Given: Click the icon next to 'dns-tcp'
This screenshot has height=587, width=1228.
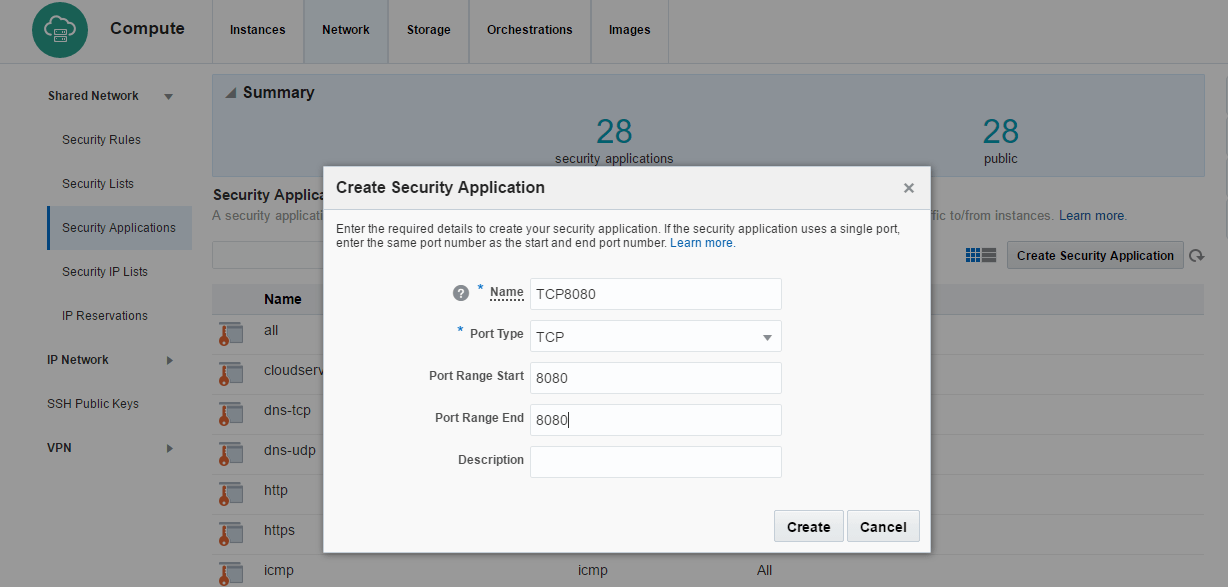Looking at the screenshot, I should [231, 412].
